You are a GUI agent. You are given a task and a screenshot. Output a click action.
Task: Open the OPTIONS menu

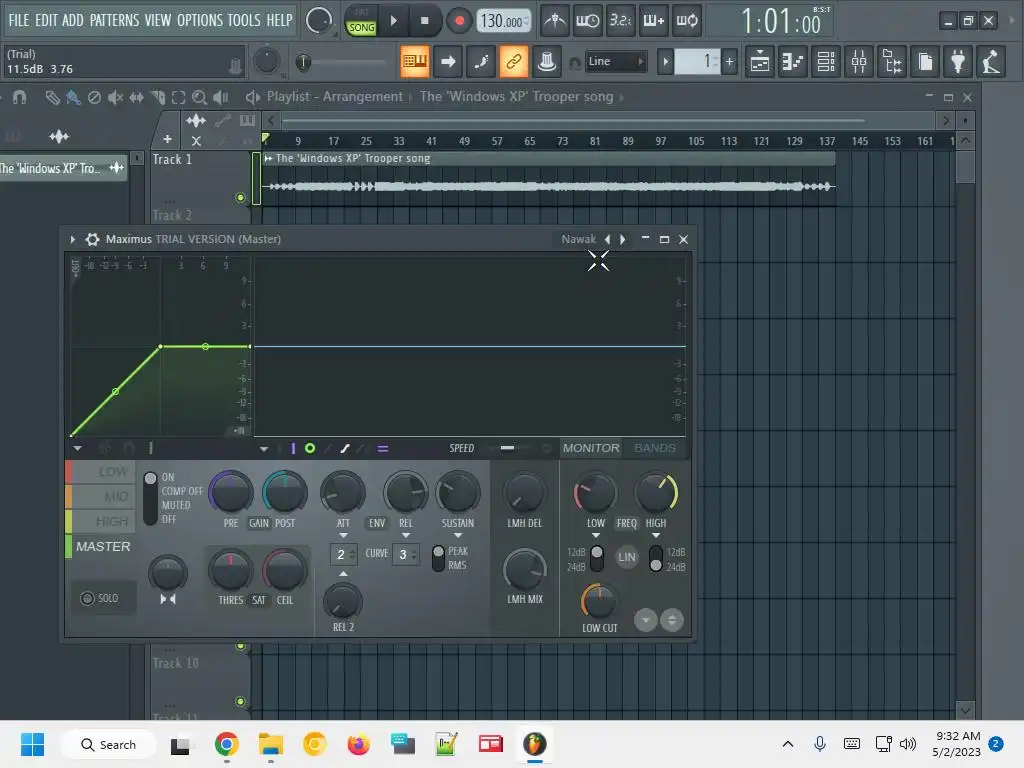tap(200, 20)
